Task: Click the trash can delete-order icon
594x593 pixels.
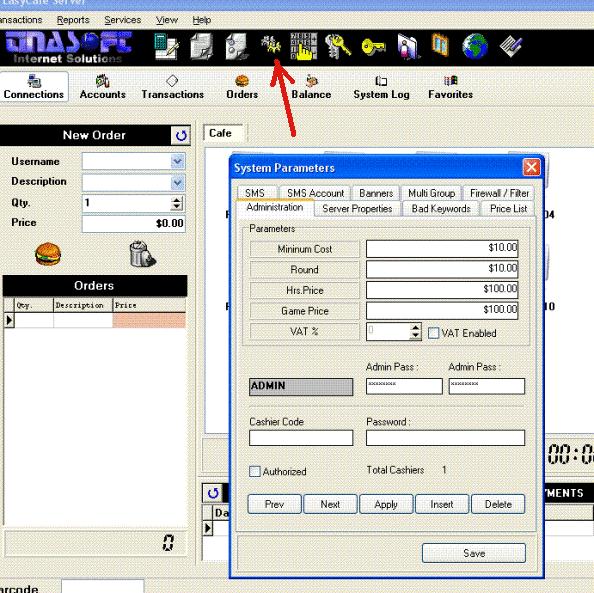Action: point(142,253)
